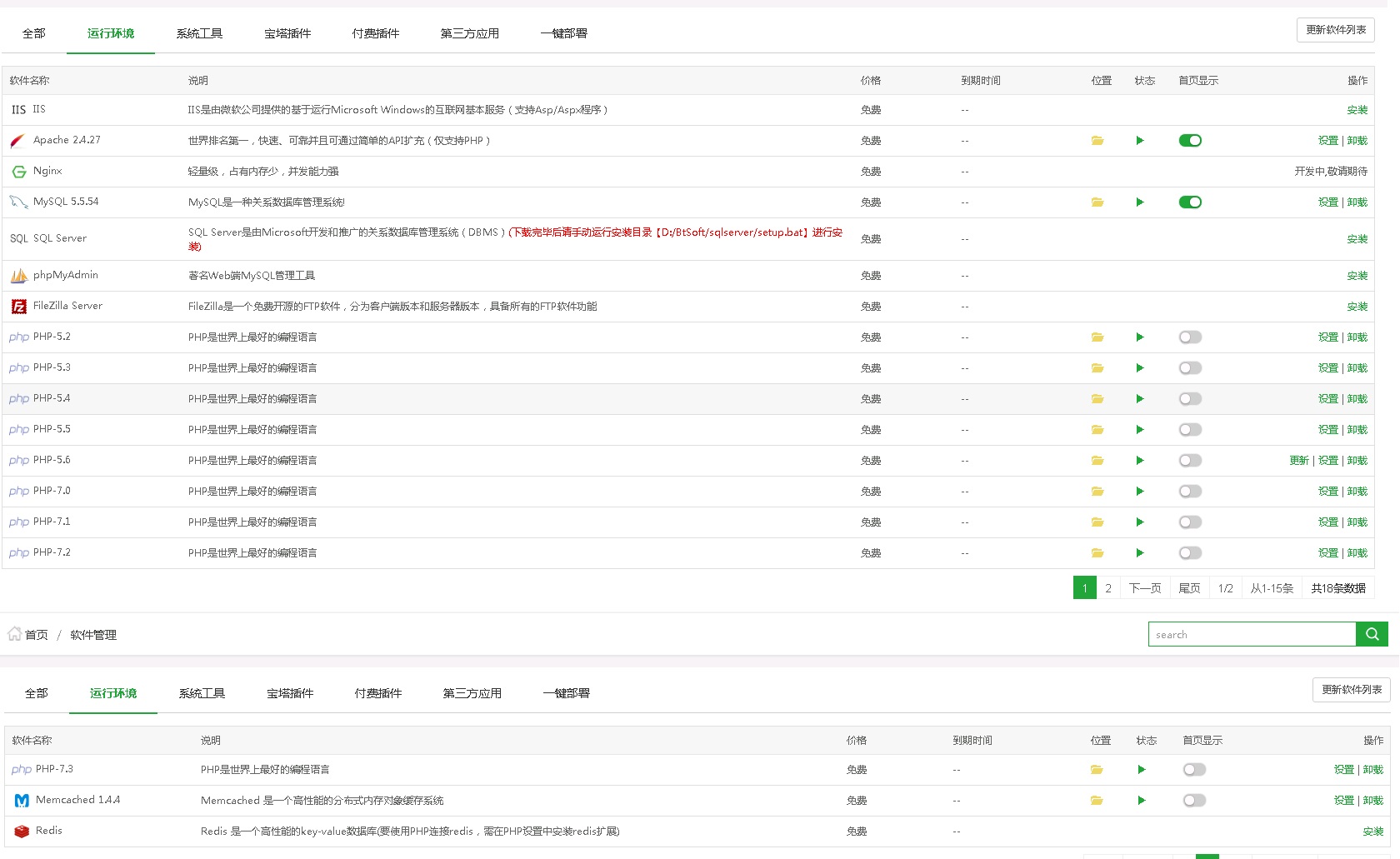
Task: Click 下一页 pagination button
Action: 1145,588
